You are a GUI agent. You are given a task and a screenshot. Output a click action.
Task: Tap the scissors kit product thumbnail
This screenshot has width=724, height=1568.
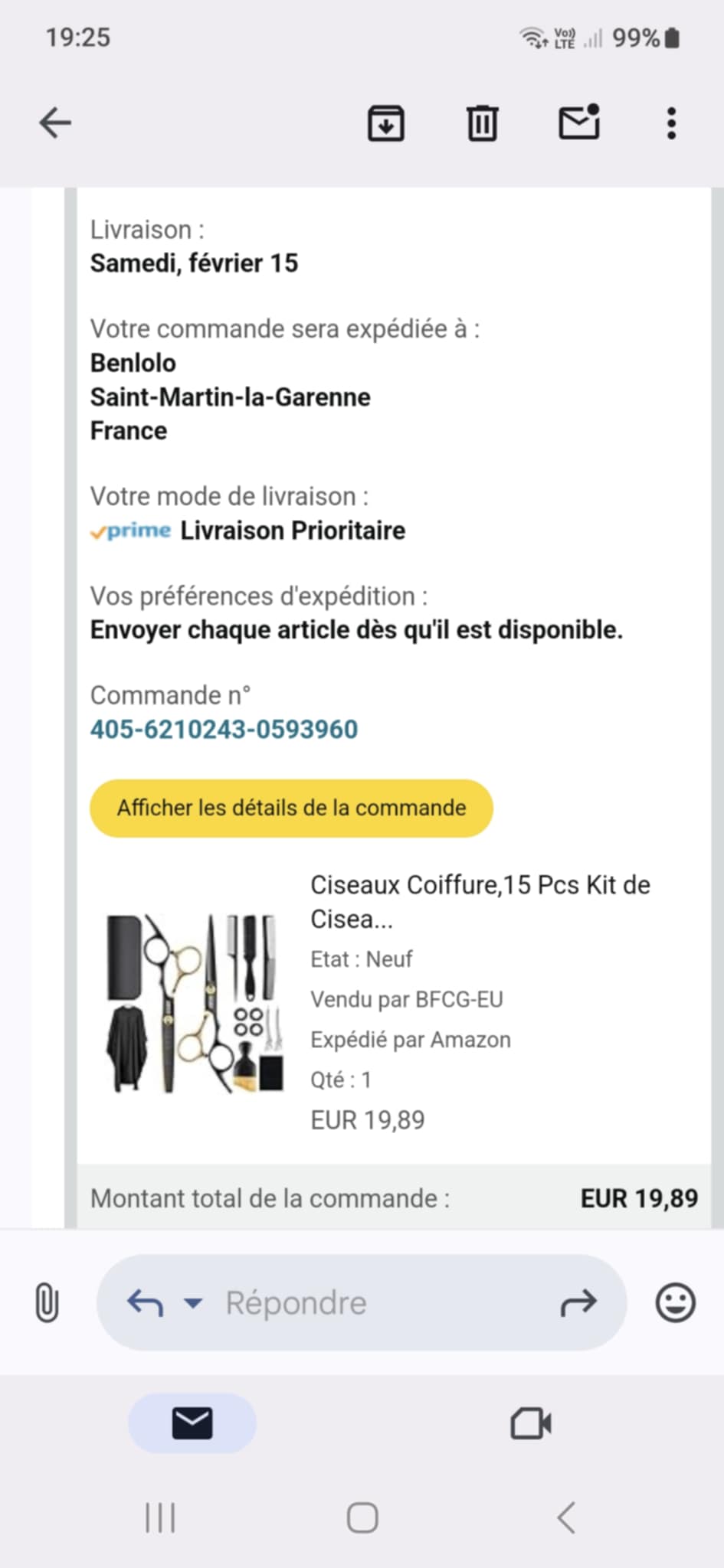[x=195, y=1003]
